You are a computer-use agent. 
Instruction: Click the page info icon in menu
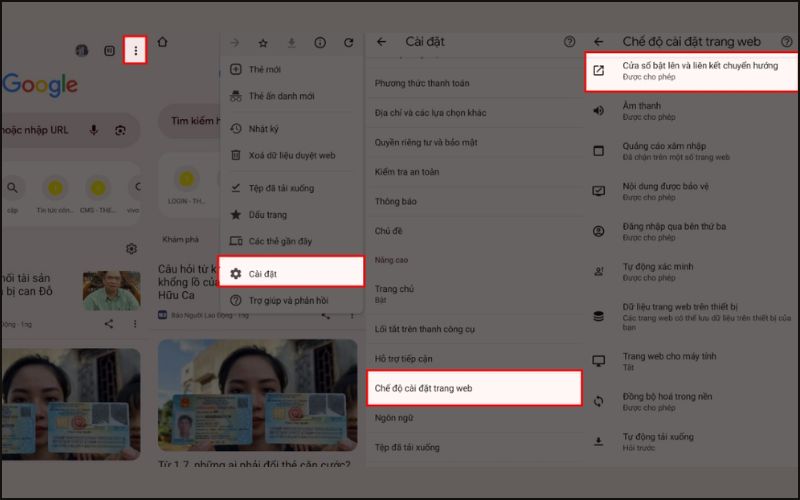[320, 43]
